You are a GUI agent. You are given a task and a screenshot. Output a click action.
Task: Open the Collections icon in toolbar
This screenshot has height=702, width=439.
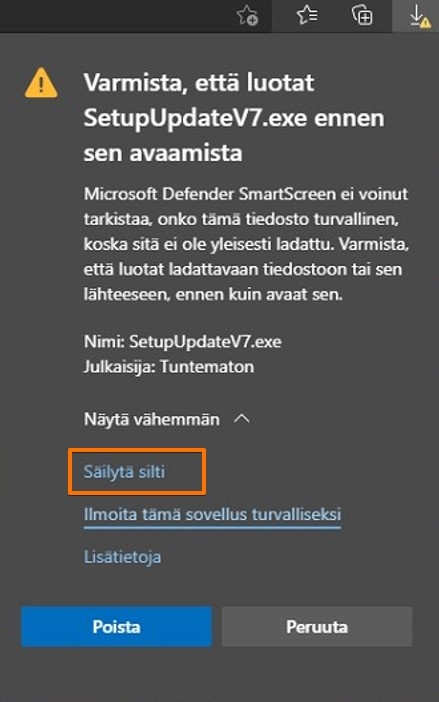362,16
